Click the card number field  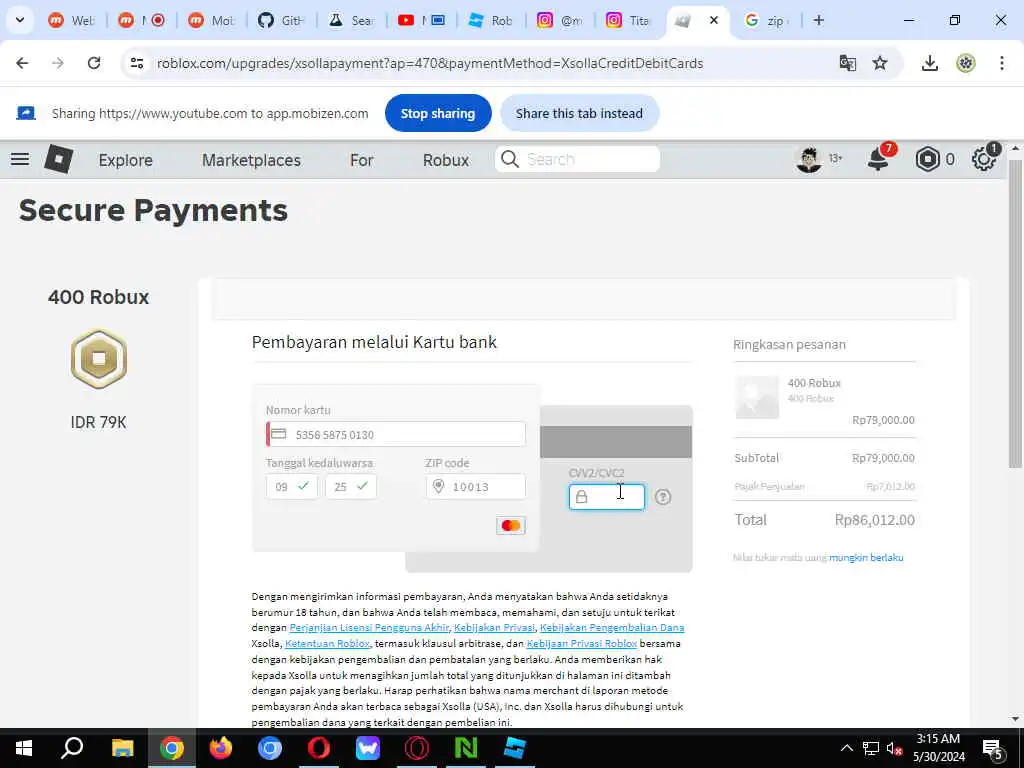(x=396, y=434)
